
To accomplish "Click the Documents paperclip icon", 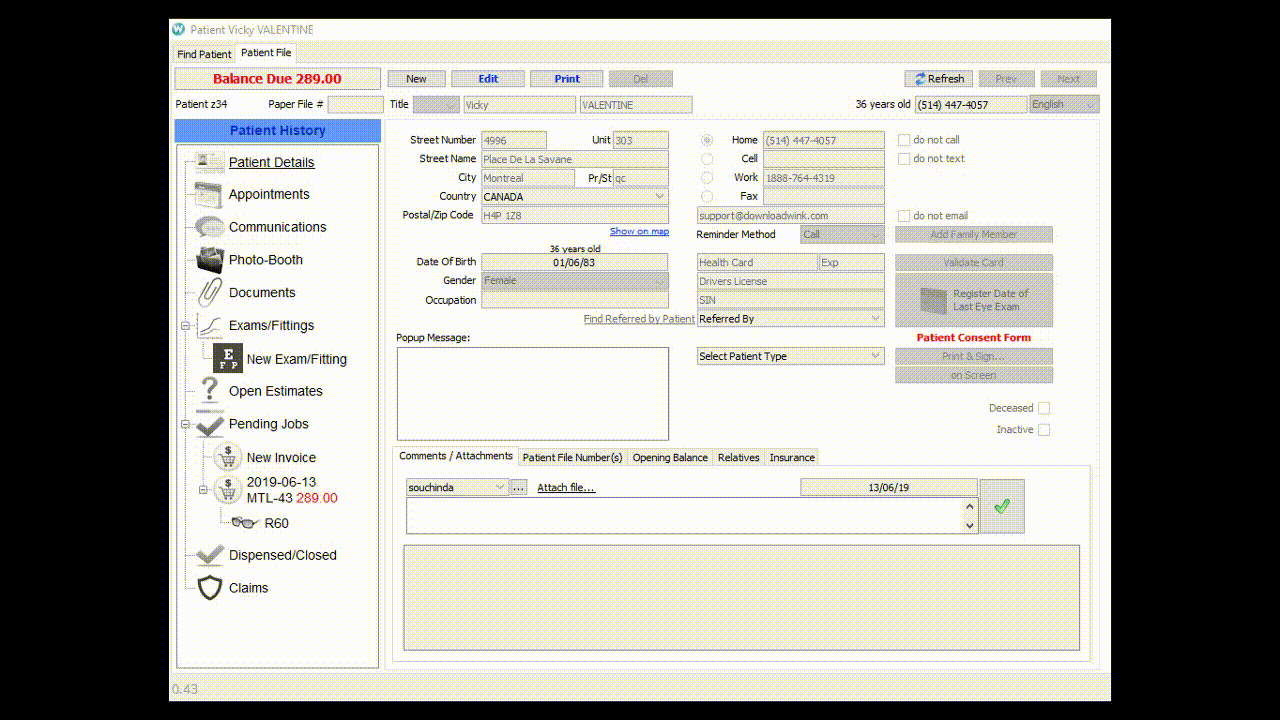I will (209, 292).
